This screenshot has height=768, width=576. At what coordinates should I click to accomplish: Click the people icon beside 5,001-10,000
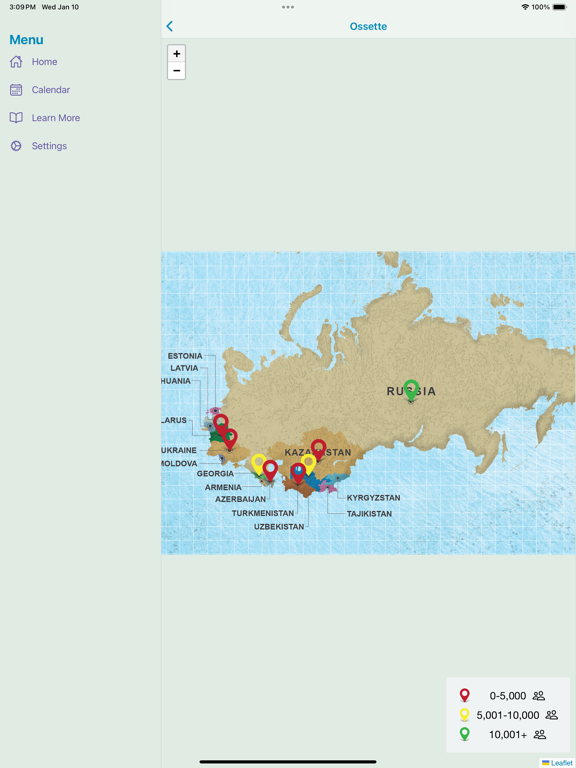click(x=552, y=715)
